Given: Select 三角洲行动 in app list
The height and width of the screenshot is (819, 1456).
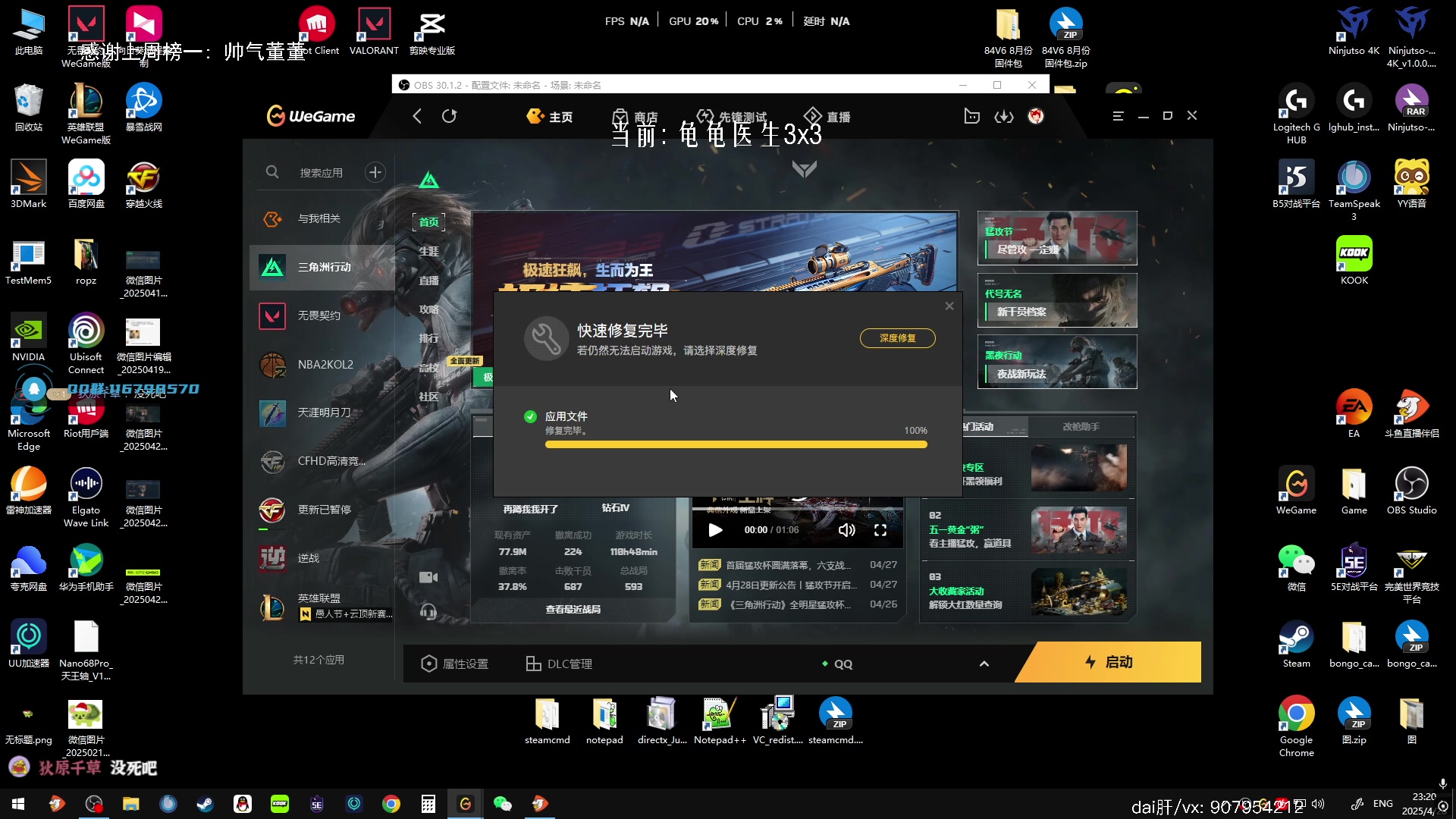Looking at the screenshot, I should click(322, 267).
